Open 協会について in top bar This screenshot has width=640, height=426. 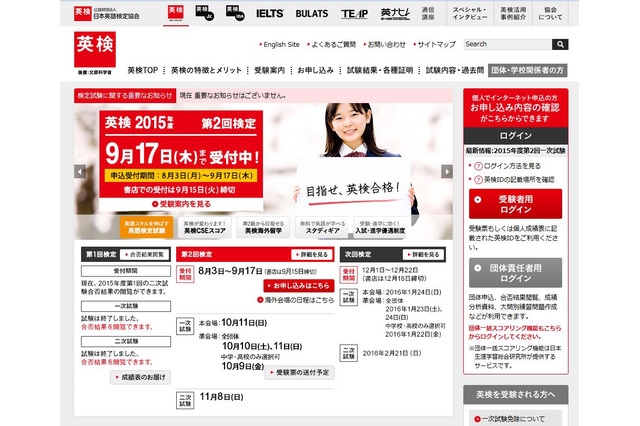550,13
